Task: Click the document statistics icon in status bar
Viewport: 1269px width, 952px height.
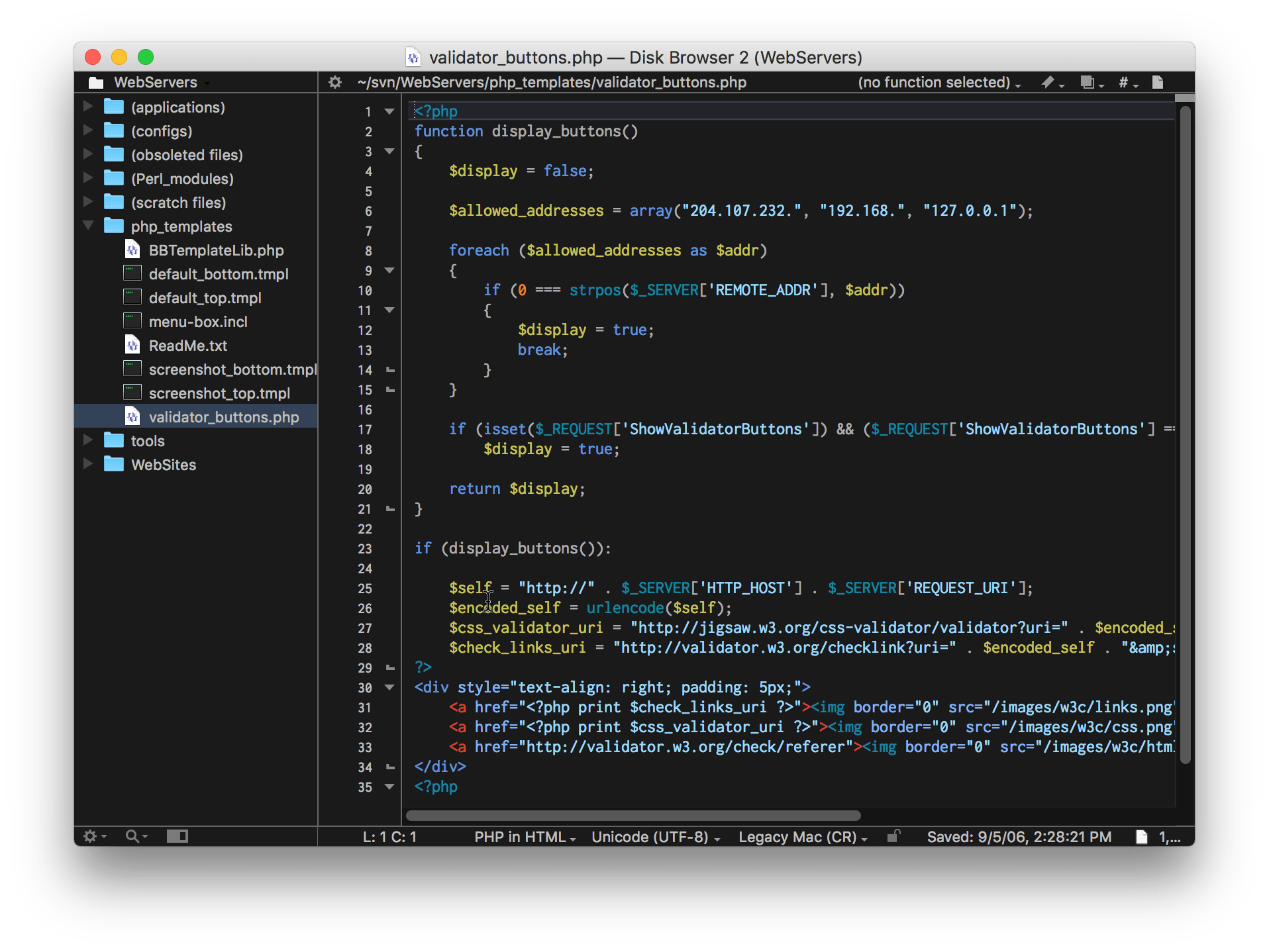Action: (1142, 837)
